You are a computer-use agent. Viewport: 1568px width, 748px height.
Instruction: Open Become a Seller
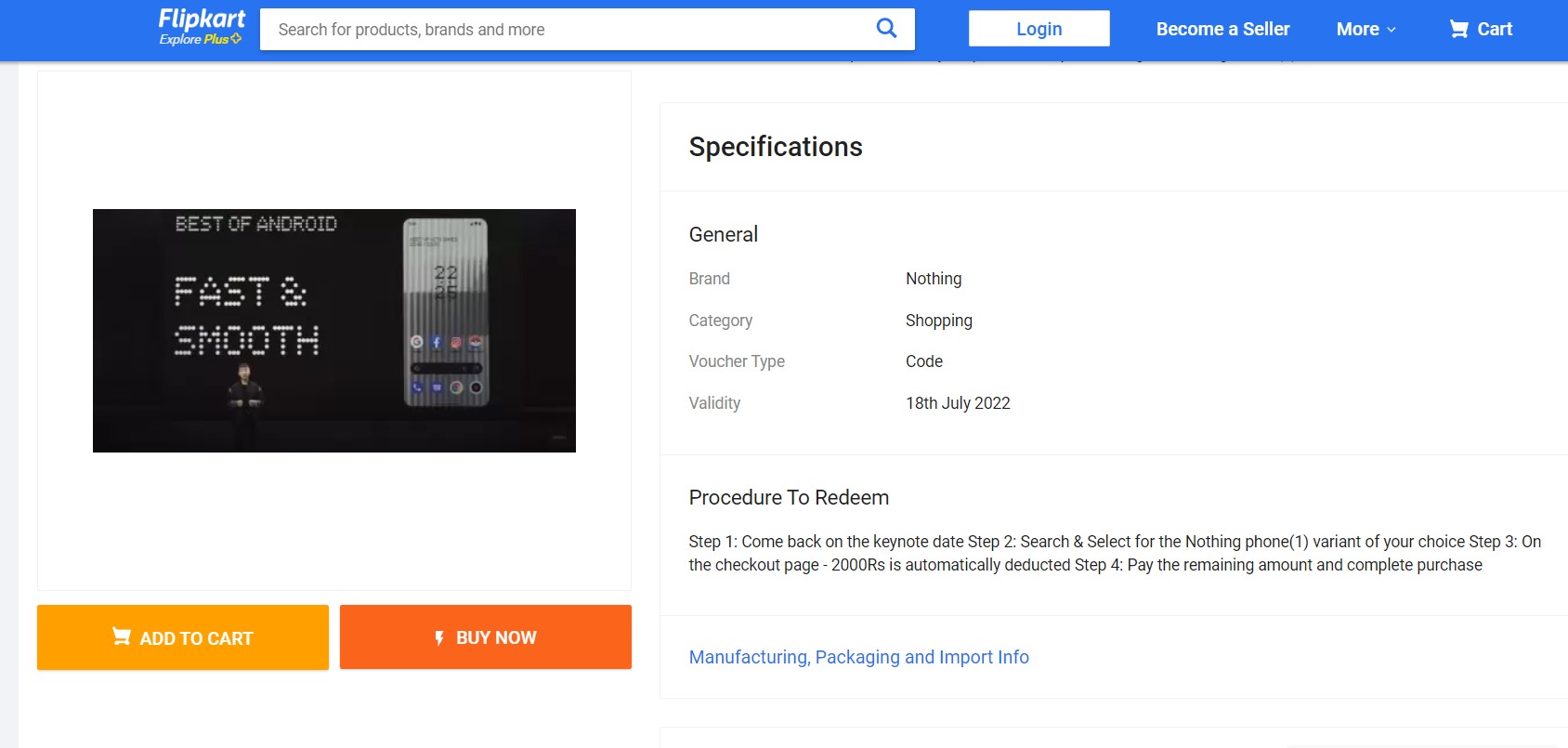(1222, 29)
